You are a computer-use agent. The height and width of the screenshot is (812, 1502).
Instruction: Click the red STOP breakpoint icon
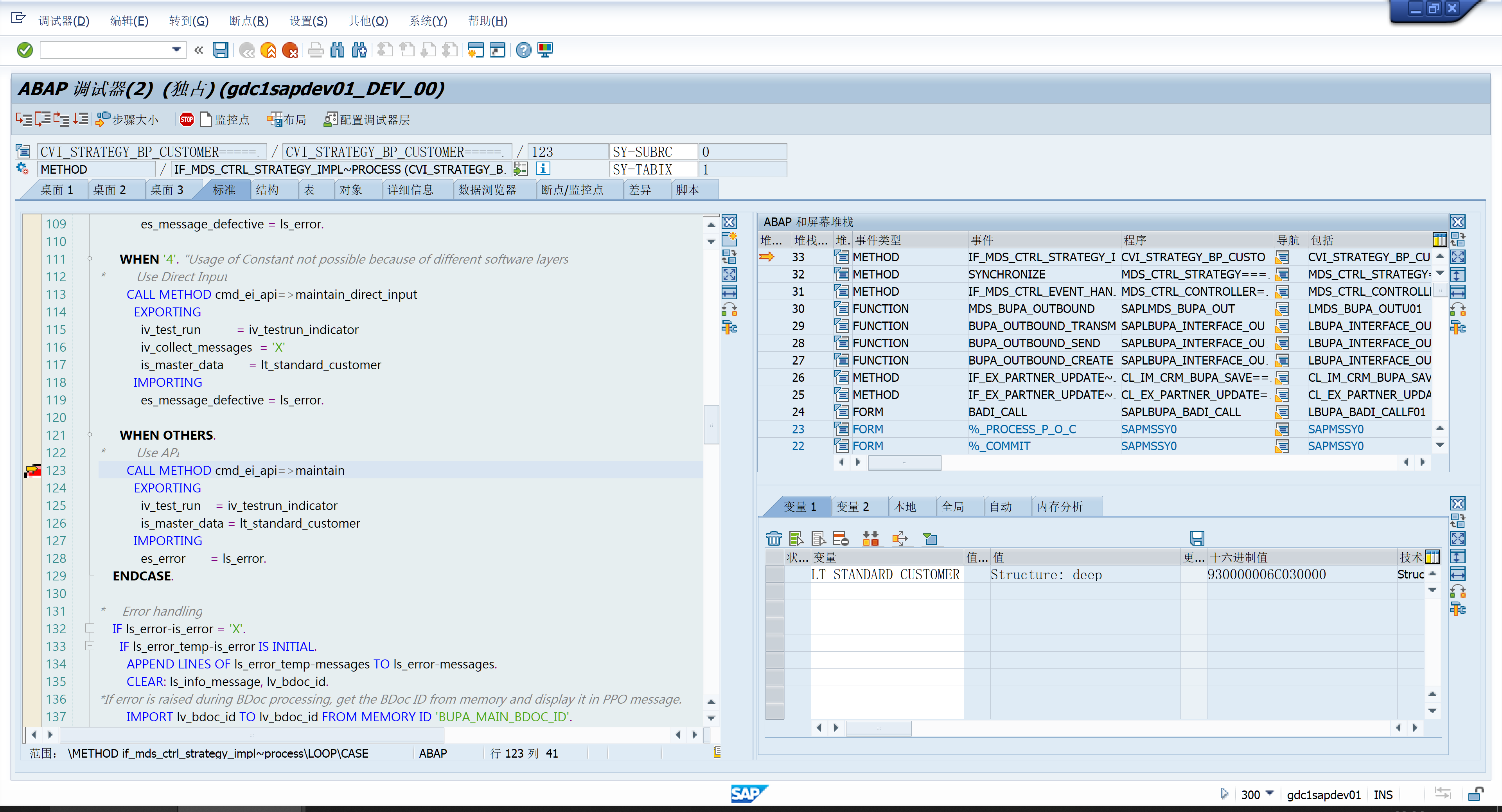(x=187, y=120)
